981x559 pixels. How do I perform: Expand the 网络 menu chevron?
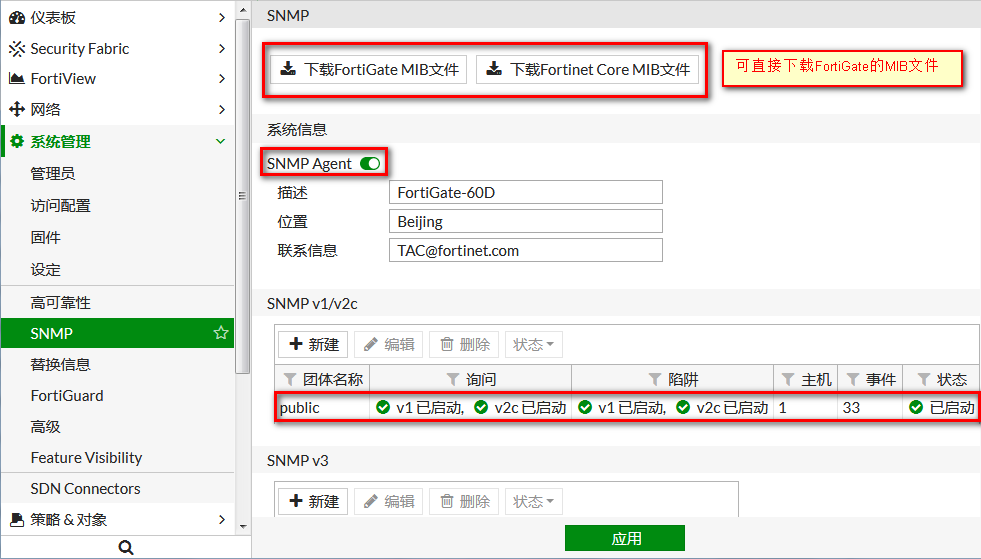pyautogui.click(x=221, y=109)
